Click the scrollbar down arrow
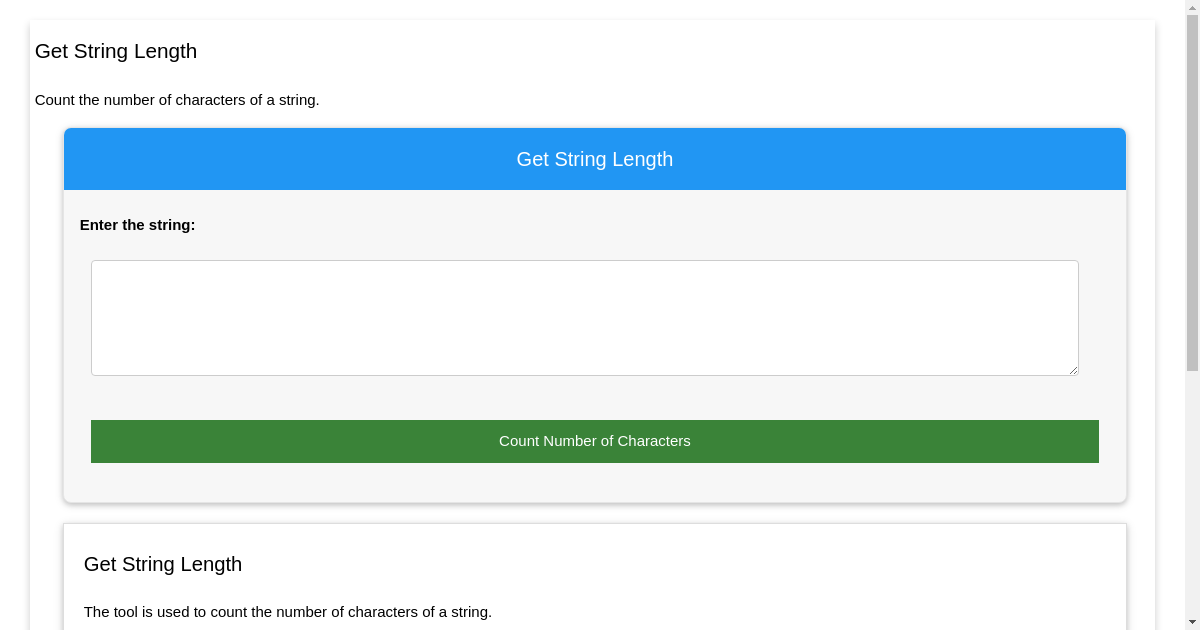Viewport: 1200px width, 630px height. click(1193, 621)
